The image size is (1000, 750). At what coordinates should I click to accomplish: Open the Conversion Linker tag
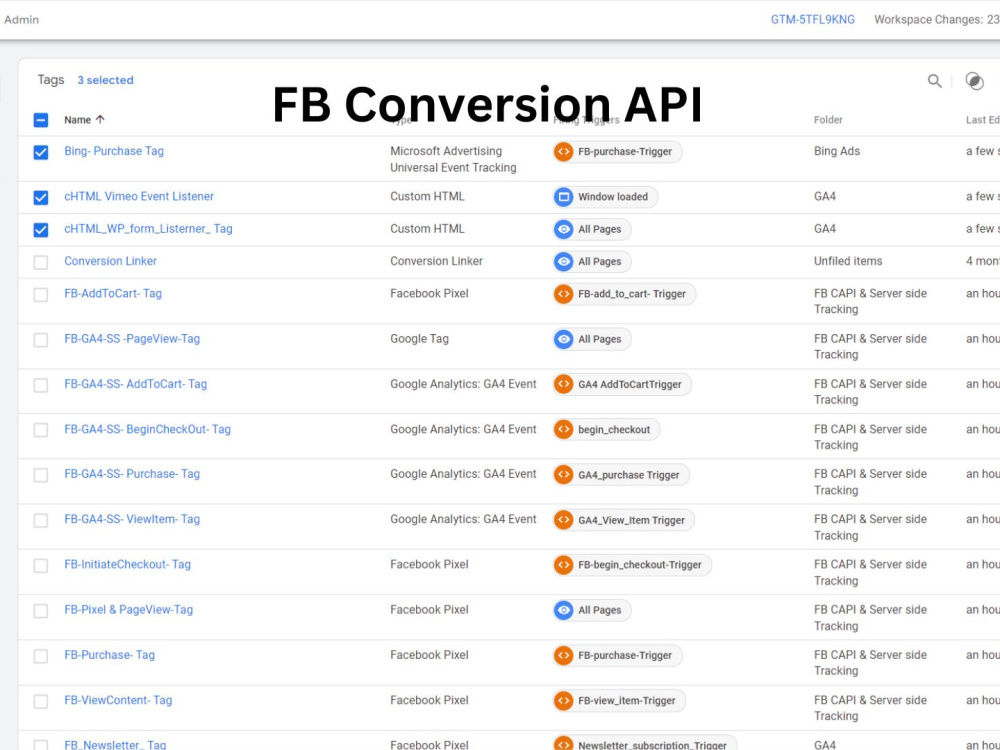[x=110, y=261]
